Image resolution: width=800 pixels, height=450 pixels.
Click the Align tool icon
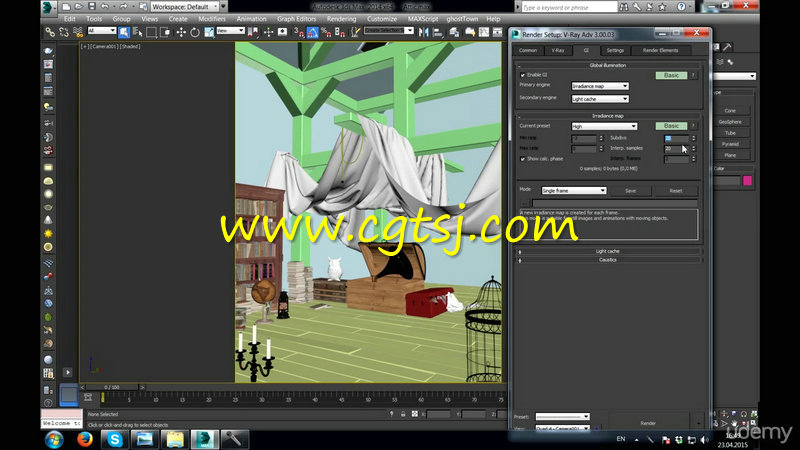pyautogui.click(x=438, y=32)
